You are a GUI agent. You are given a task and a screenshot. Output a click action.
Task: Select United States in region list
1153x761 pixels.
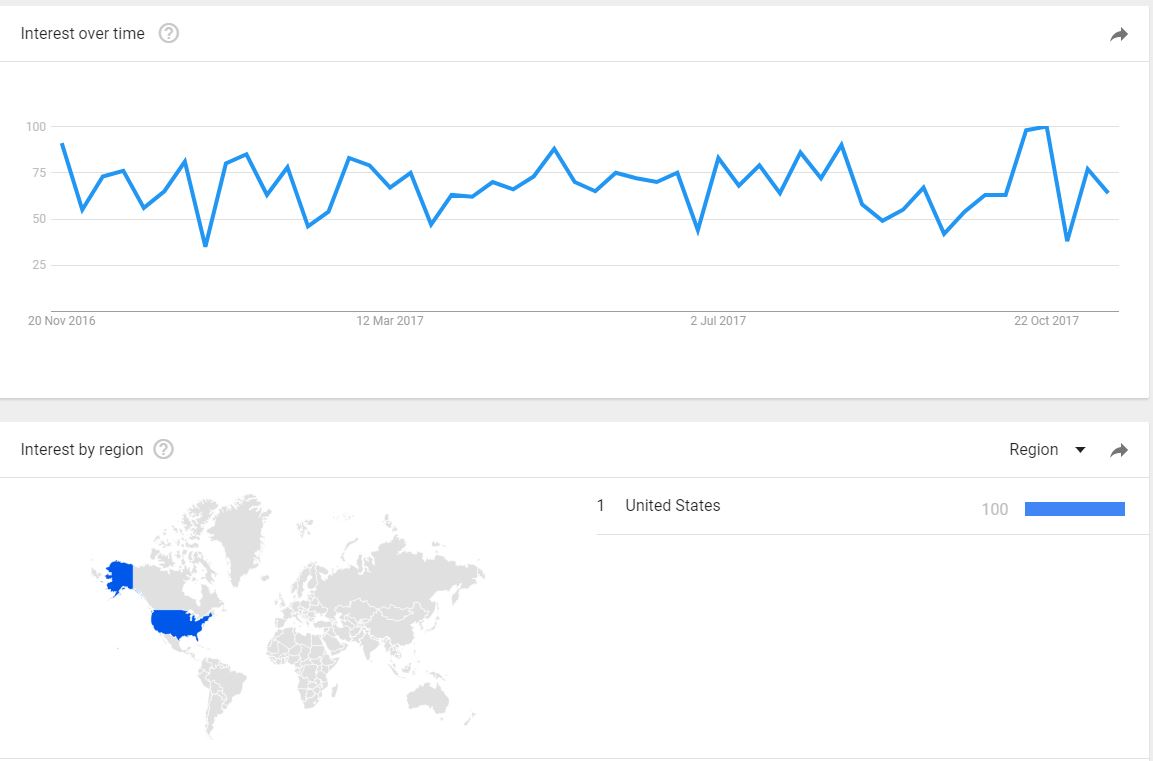tap(672, 505)
